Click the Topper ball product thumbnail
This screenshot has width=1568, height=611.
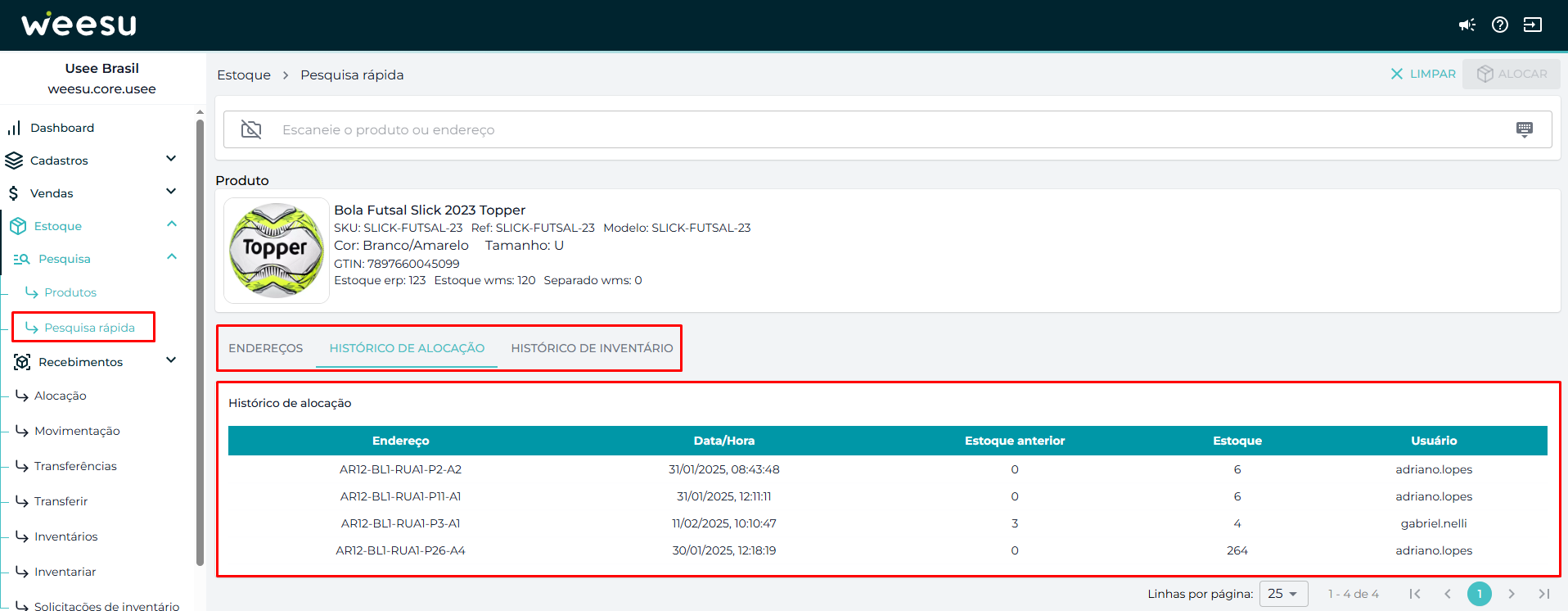[277, 251]
